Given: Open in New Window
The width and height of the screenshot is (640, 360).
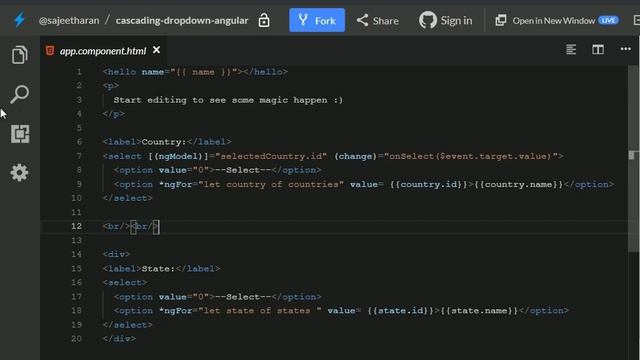Looking at the screenshot, I should (545, 20).
